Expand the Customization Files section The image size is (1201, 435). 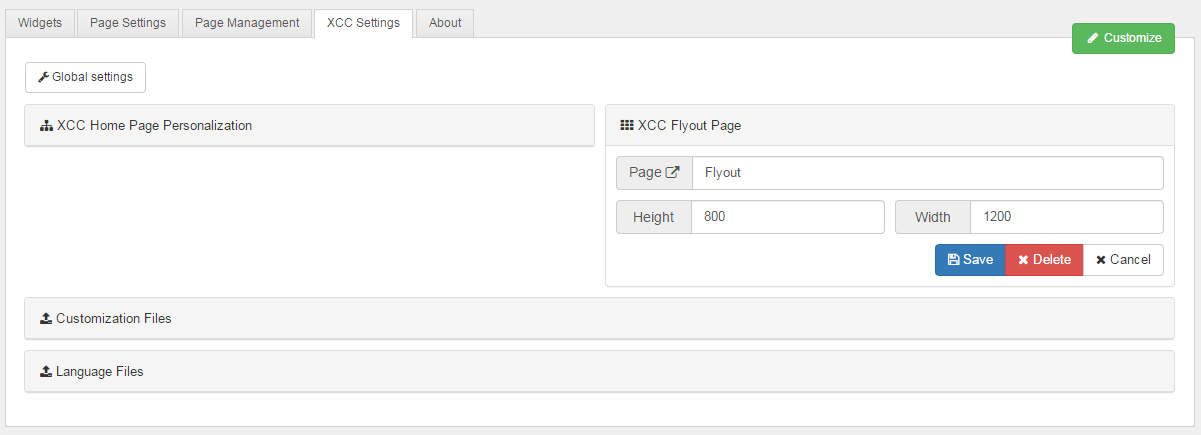(x=114, y=319)
